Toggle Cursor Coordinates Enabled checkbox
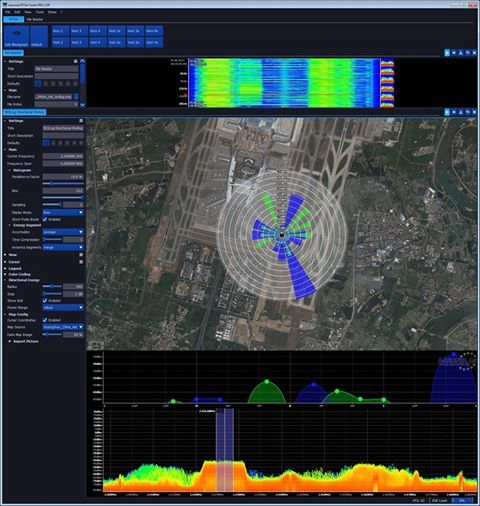This screenshot has height=506, width=480. coord(45,320)
